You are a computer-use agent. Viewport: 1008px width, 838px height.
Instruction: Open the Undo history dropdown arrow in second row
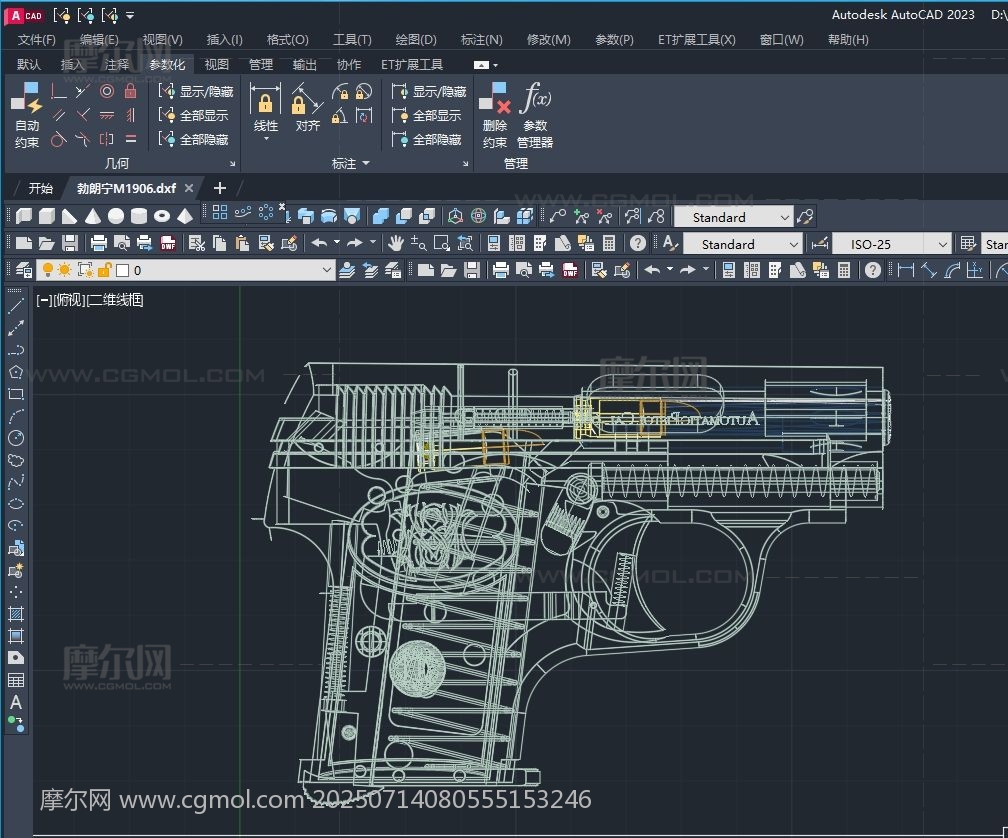tap(337, 243)
